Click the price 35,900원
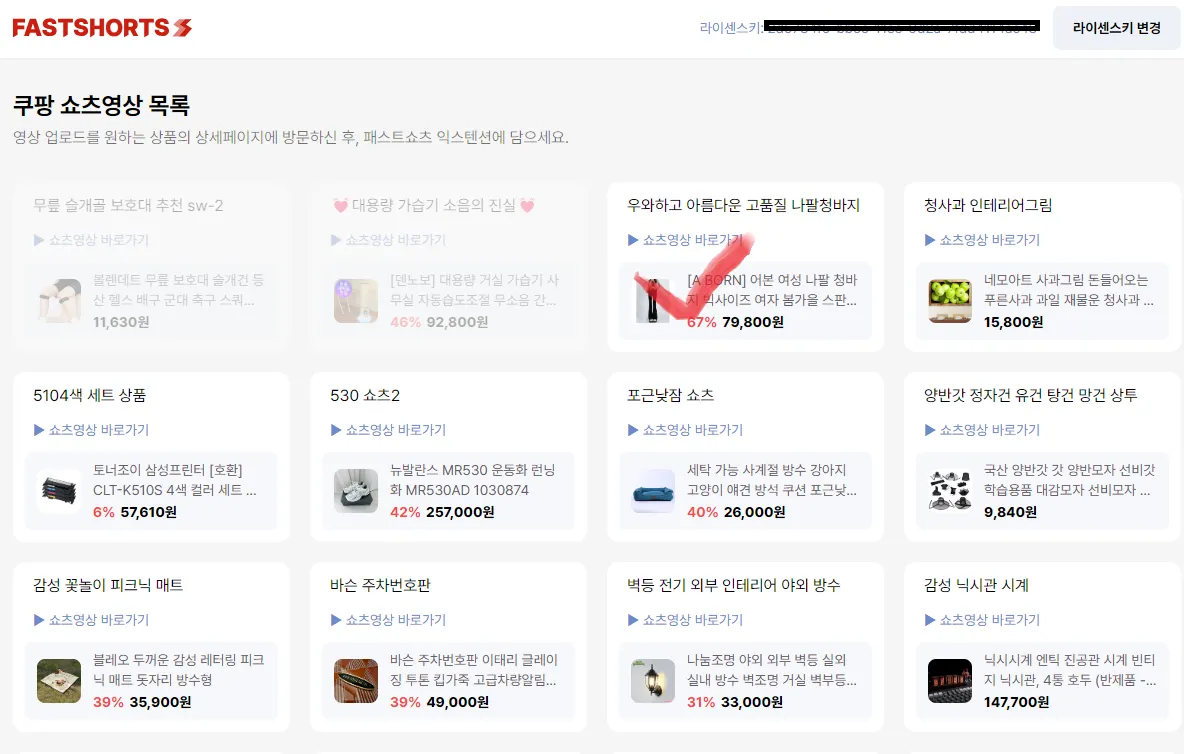 pos(160,703)
